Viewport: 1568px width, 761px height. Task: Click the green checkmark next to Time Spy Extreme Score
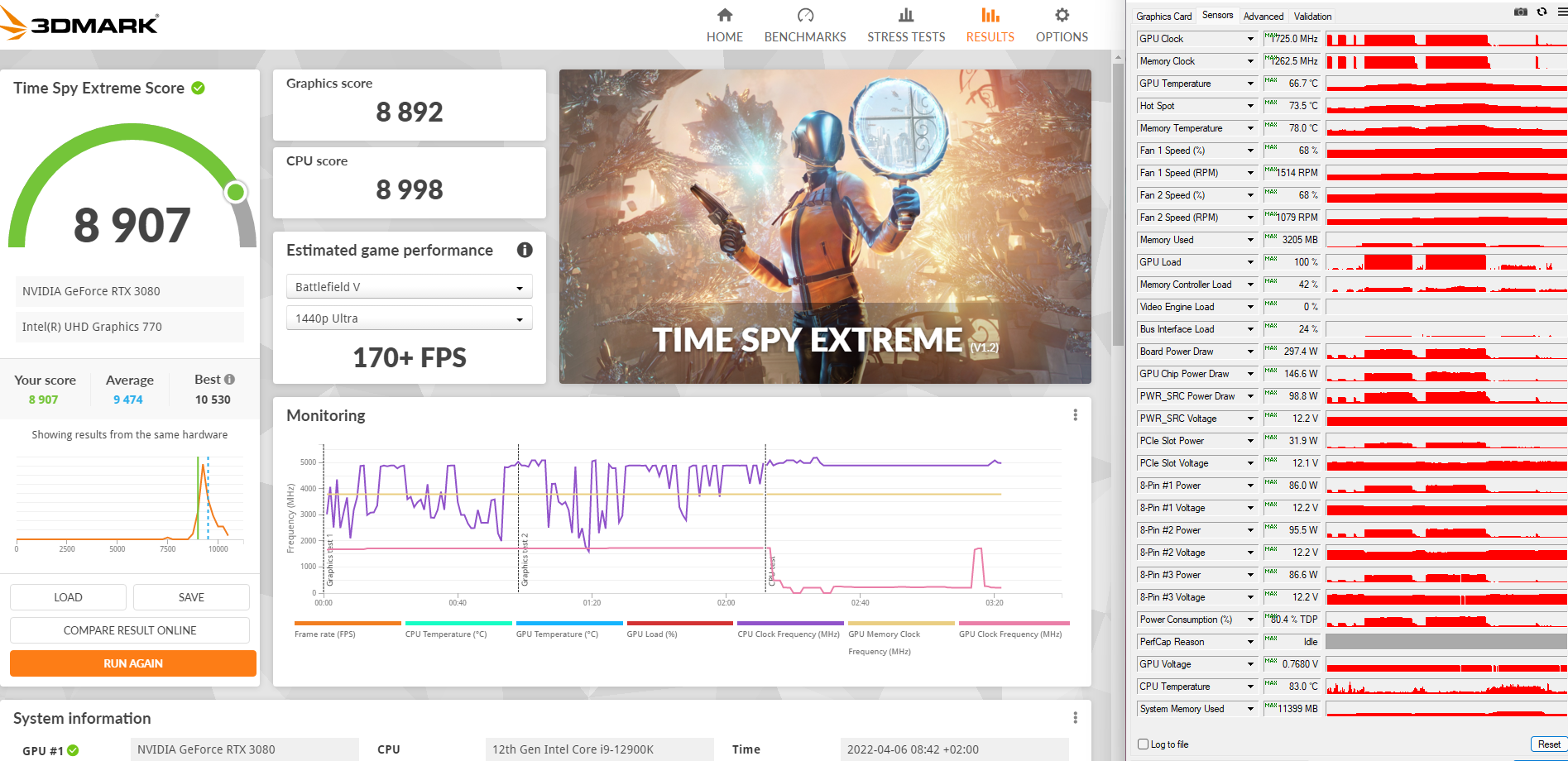pos(199,88)
